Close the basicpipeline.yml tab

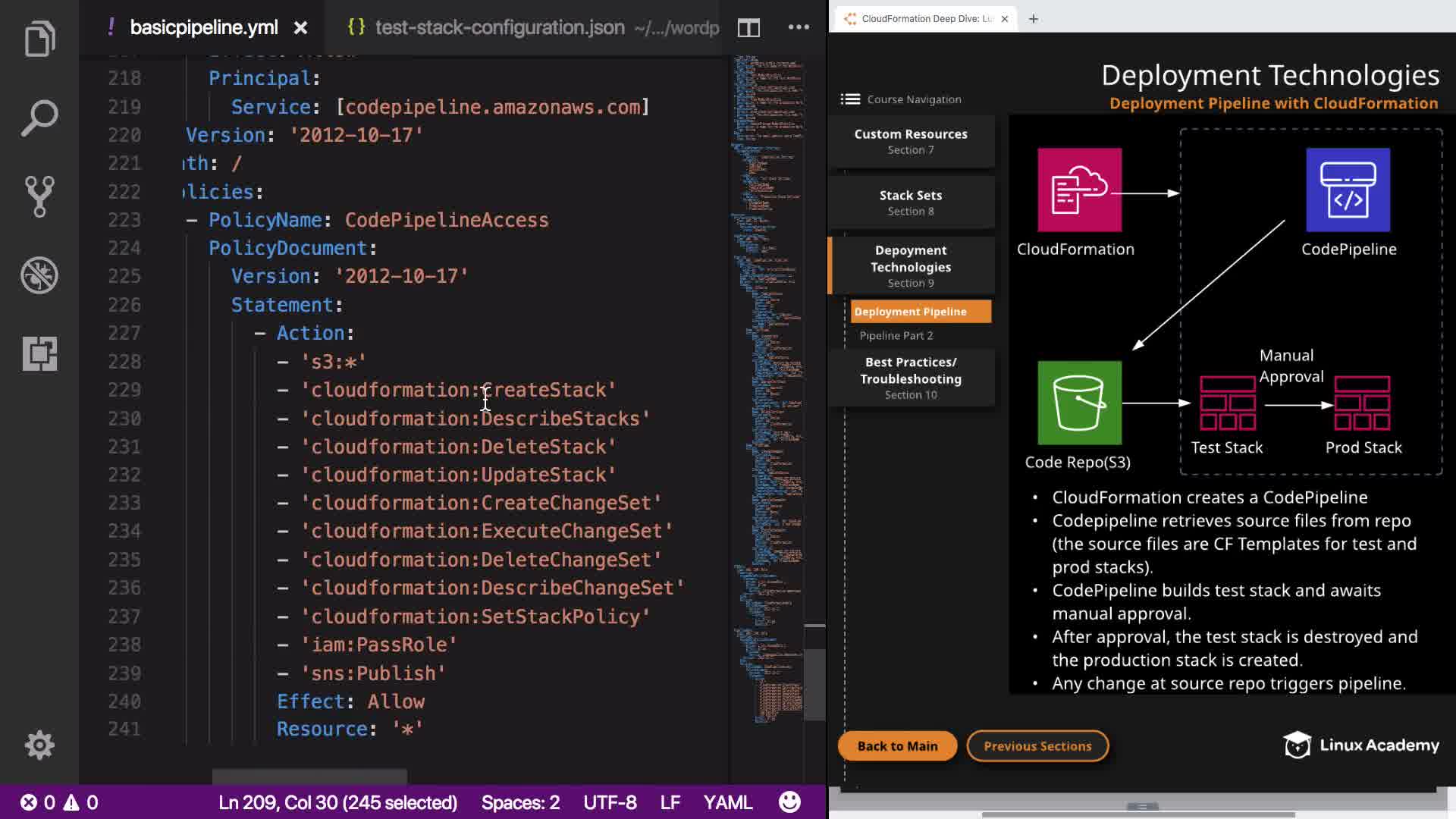(301, 28)
